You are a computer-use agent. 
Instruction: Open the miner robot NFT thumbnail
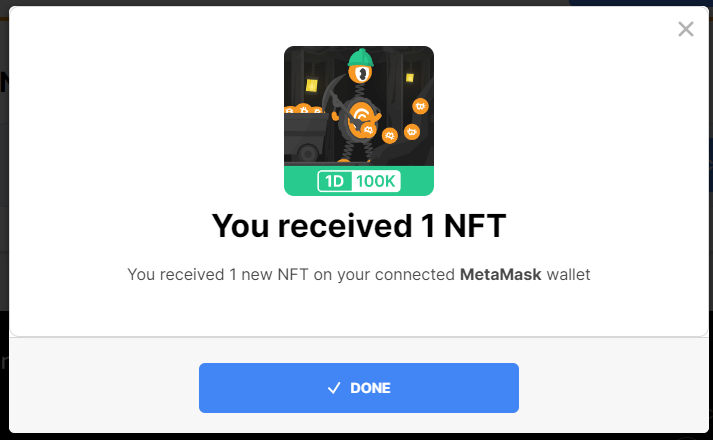tap(359, 120)
